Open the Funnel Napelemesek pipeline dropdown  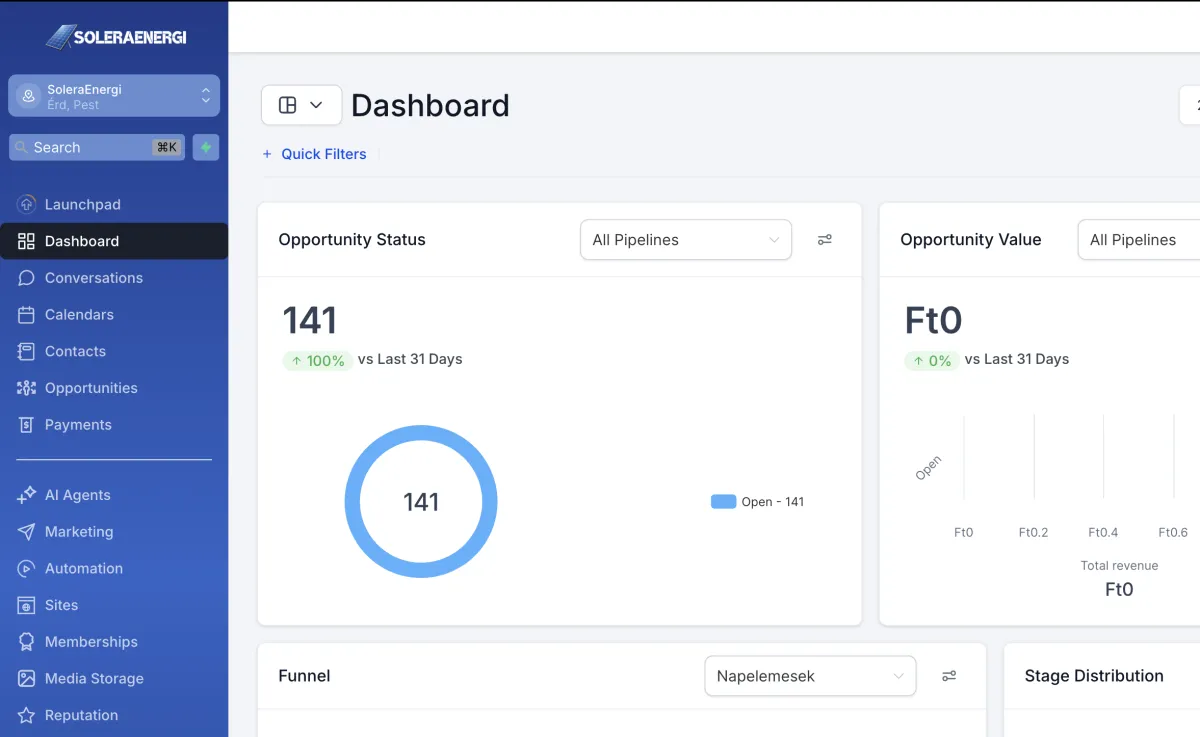tap(810, 676)
